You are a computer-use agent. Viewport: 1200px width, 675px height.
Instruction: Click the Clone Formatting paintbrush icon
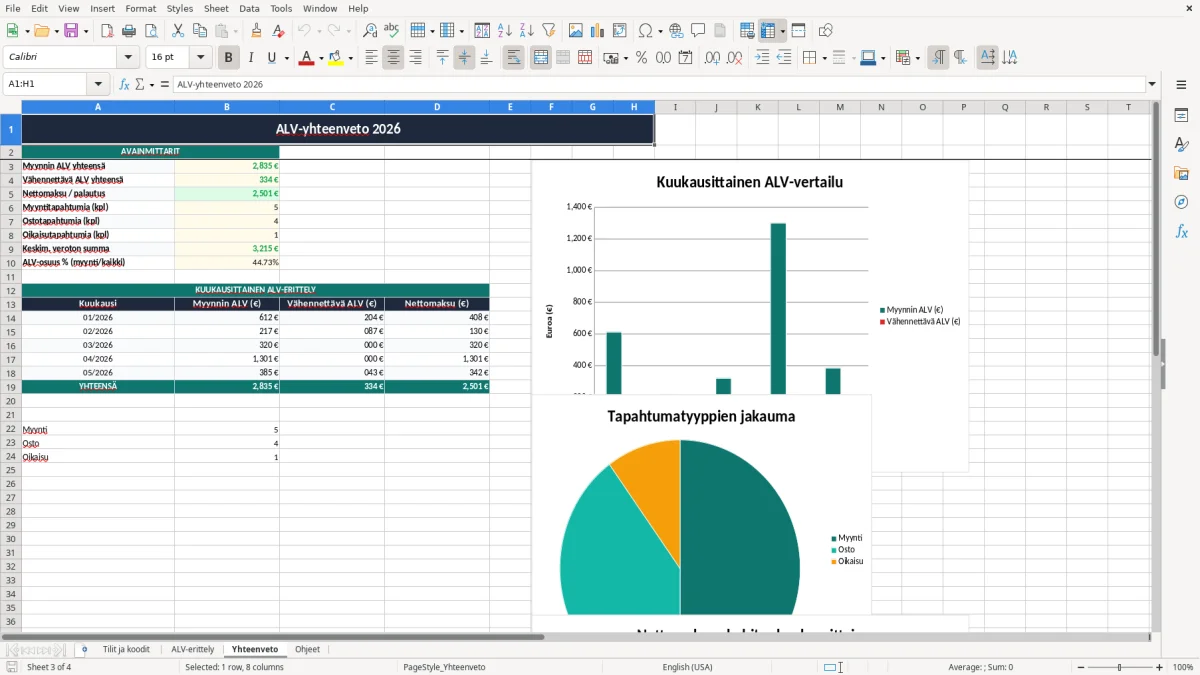click(256, 31)
